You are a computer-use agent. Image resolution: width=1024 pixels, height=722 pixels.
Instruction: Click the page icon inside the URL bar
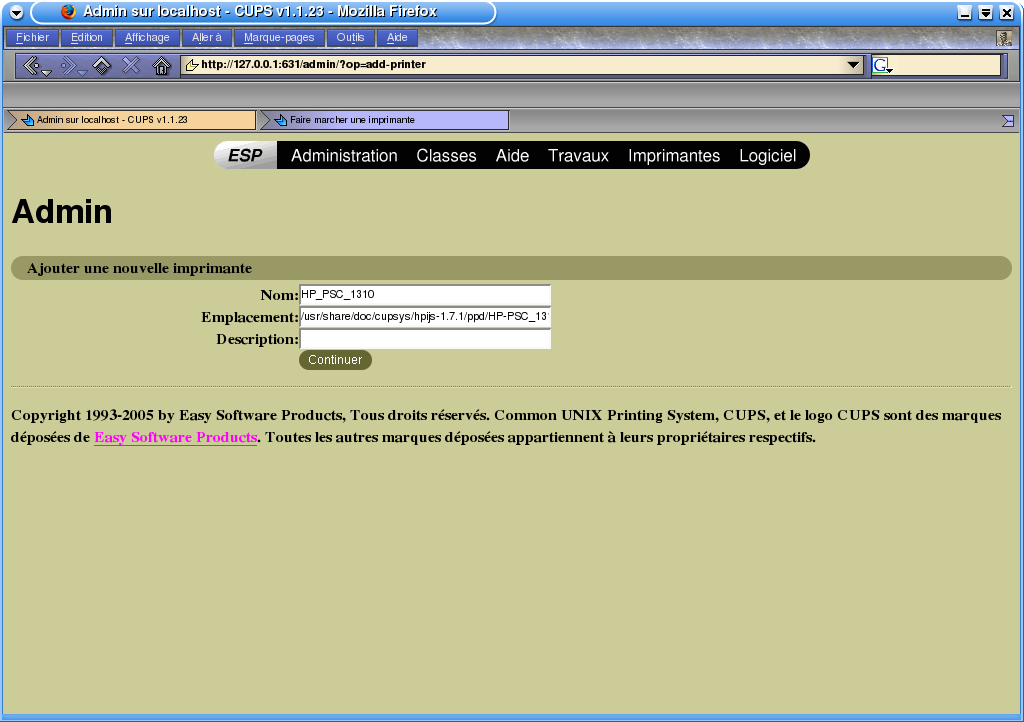191,65
